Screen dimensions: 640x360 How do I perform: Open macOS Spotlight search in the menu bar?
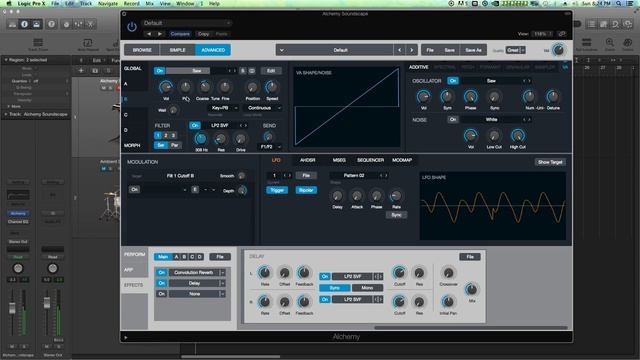click(619, 3)
